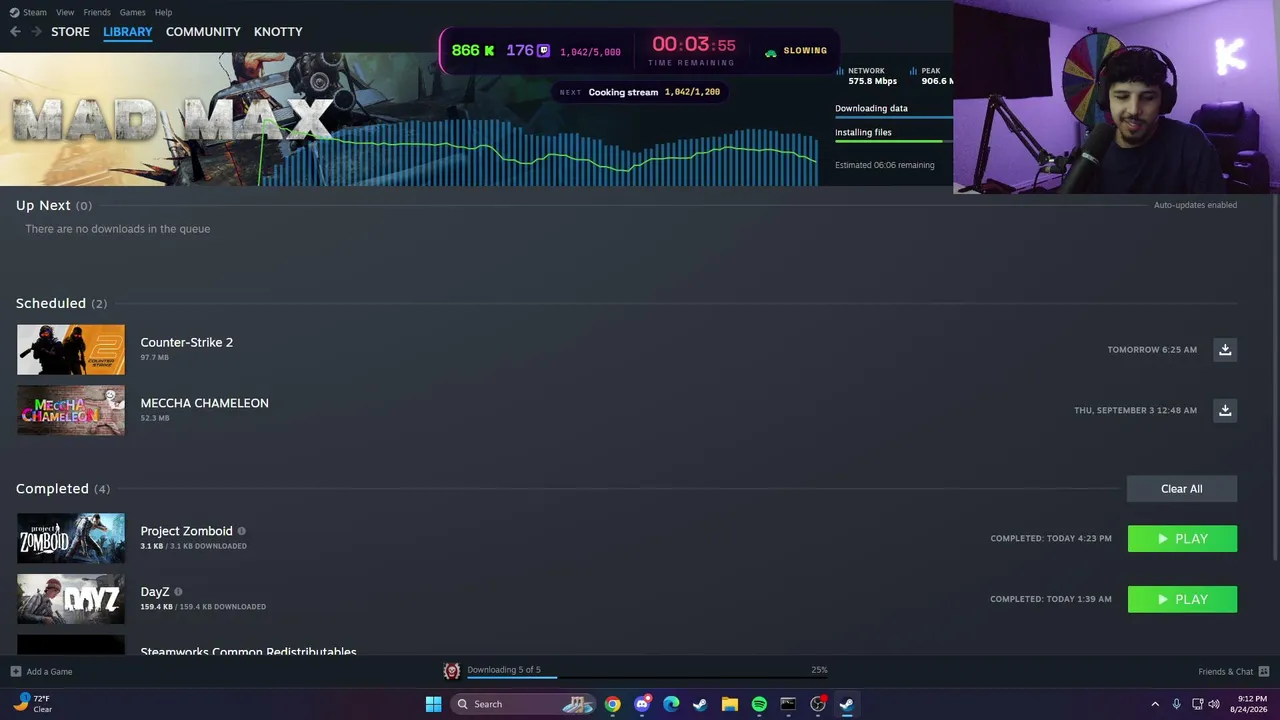Switch to the COMMUNITY tab
Image resolution: width=1280 pixels, height=720 pixels.
203,32
